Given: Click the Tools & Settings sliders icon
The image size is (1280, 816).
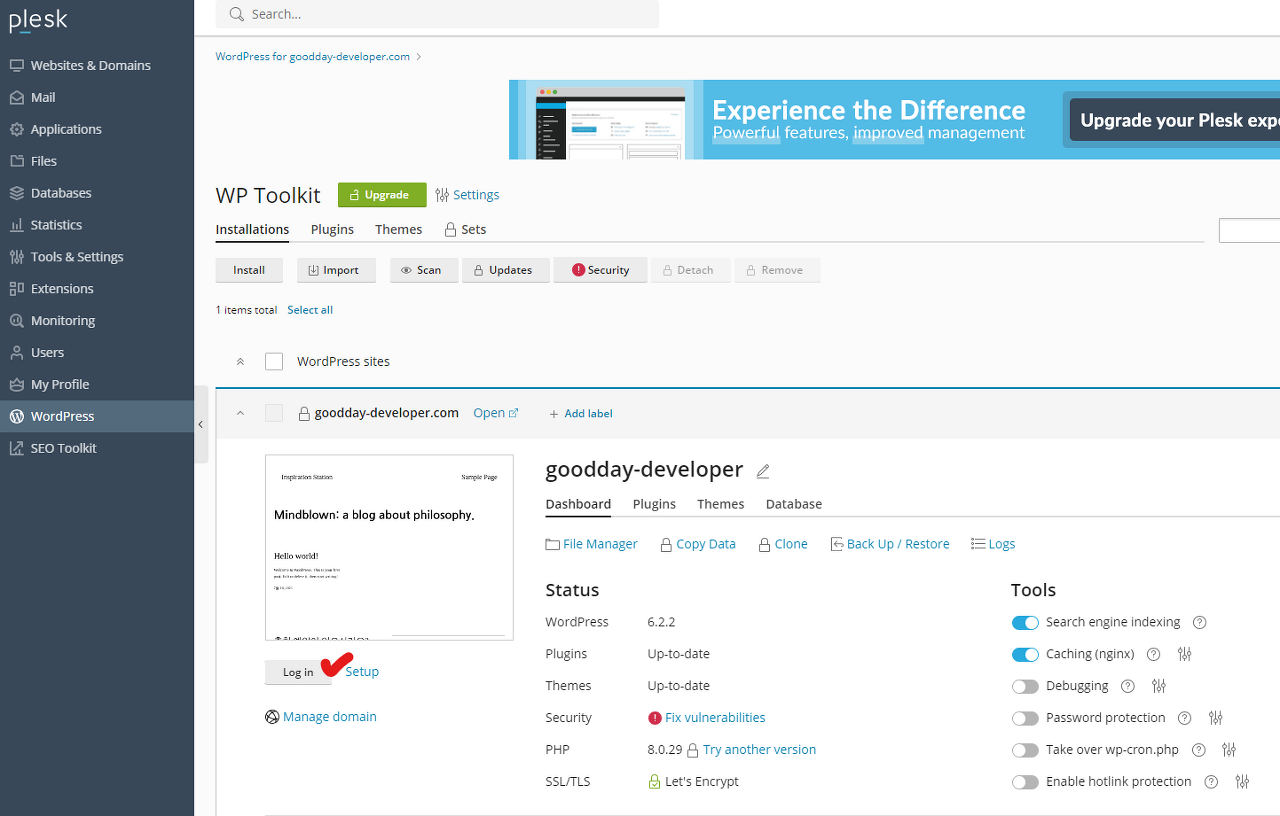Looking at the screenshot, I should click(16, 257).
